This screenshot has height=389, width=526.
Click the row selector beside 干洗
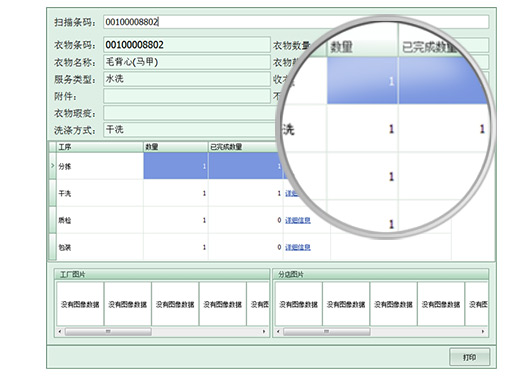click(x=53, y=193)
